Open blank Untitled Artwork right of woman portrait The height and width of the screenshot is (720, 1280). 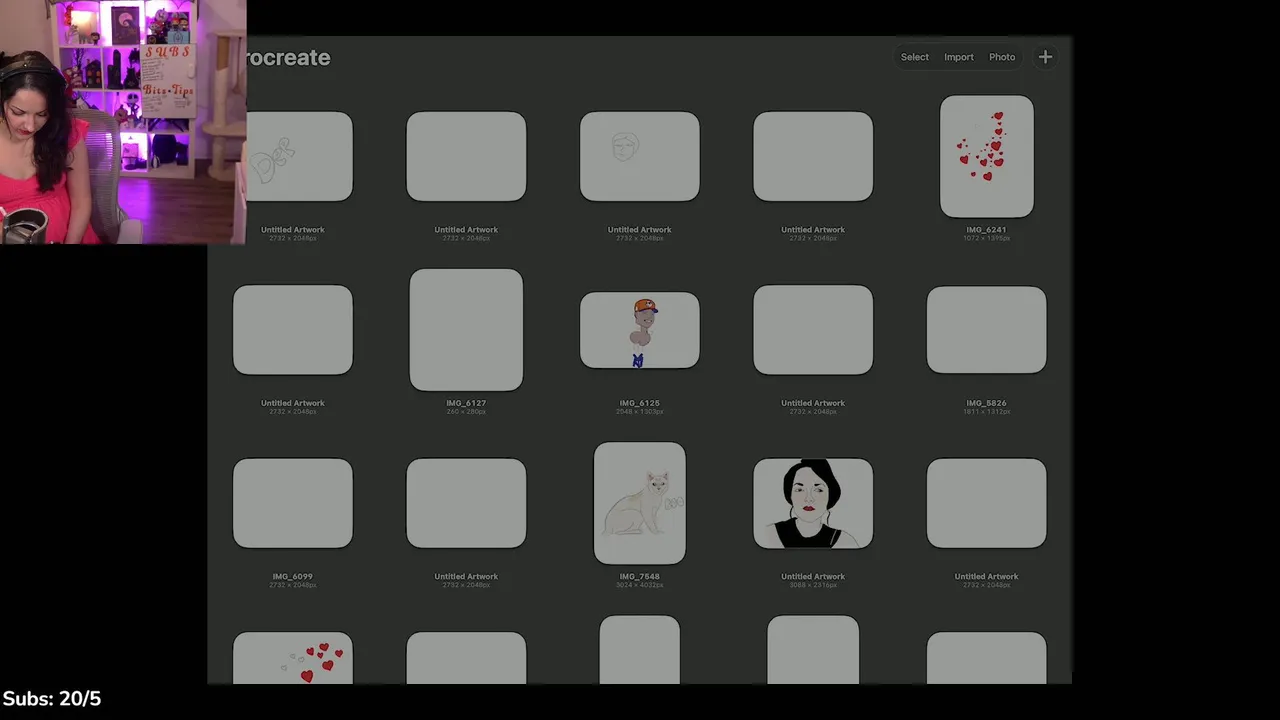(x=987, y=503)
